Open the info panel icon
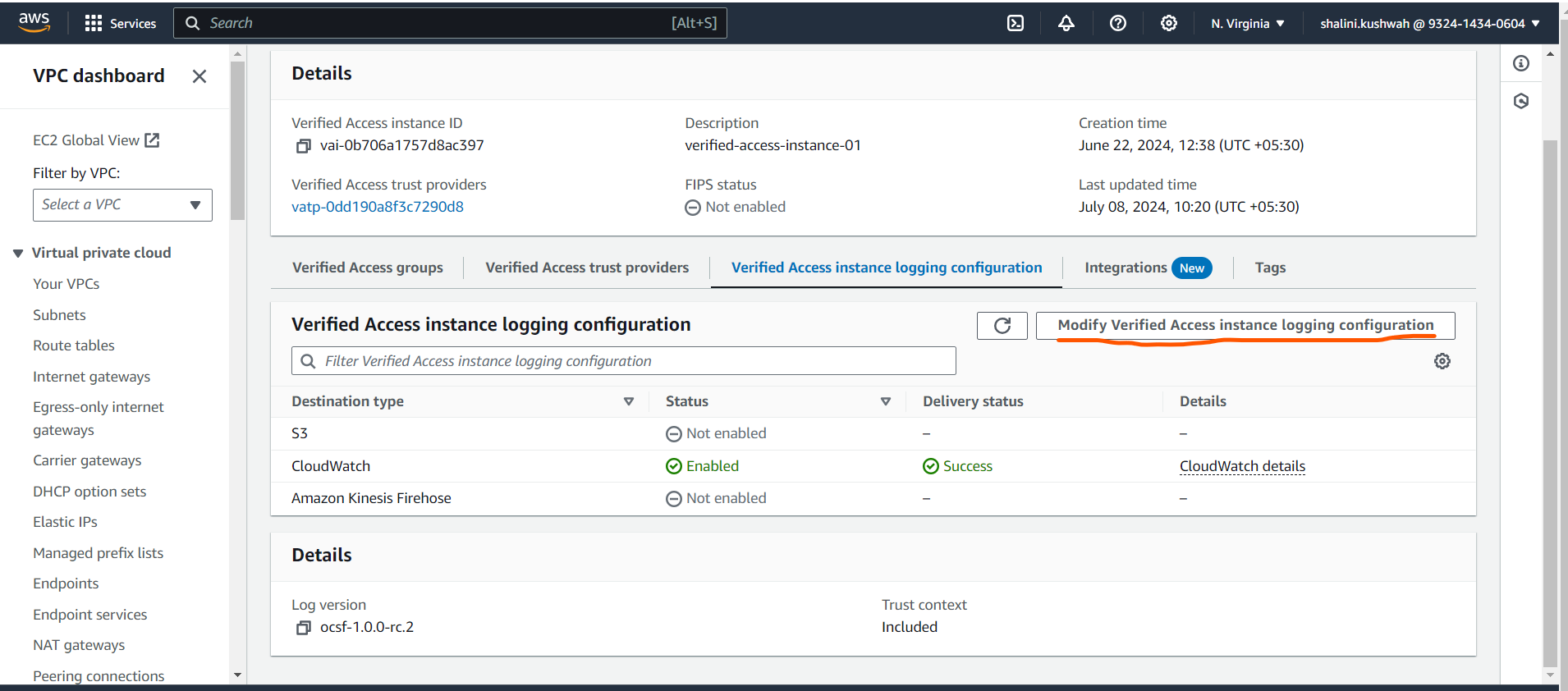The image size is (1568, 691). point(1521,63)
